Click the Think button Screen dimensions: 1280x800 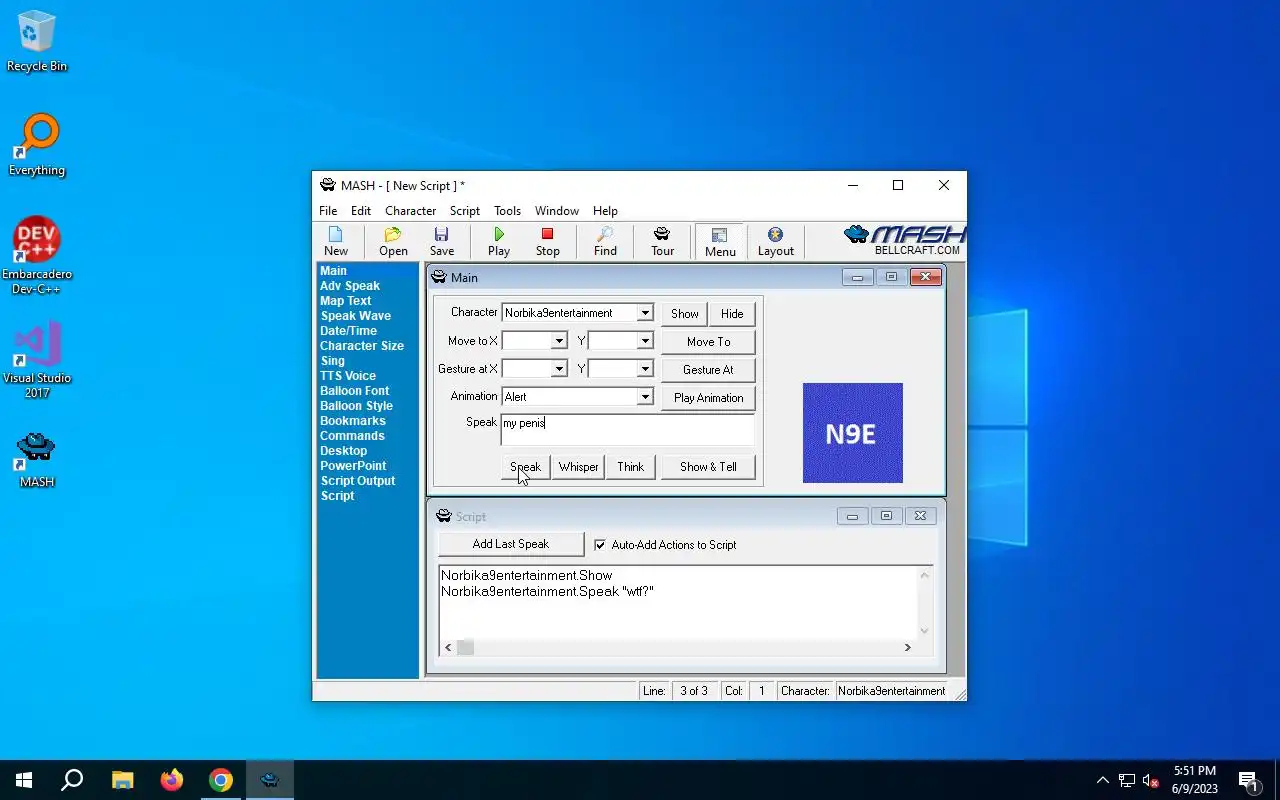pos(631,467)
